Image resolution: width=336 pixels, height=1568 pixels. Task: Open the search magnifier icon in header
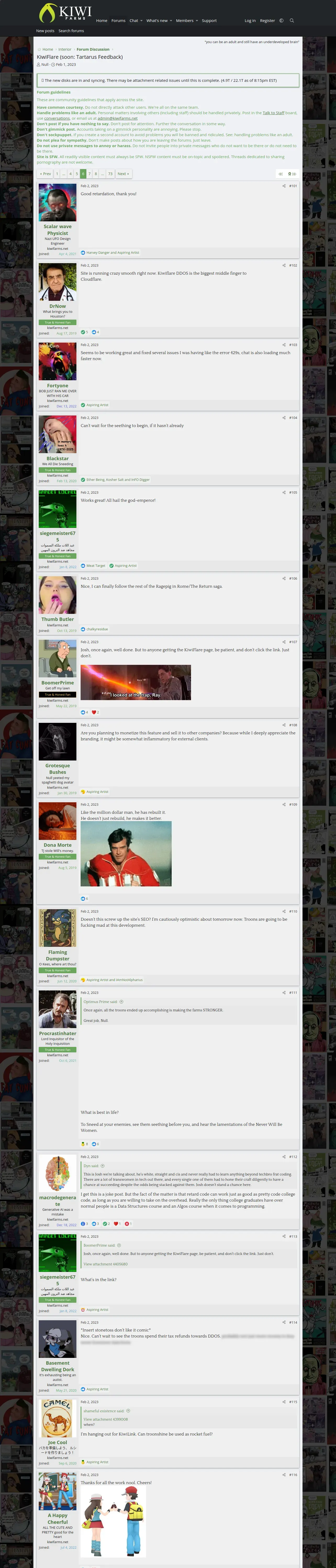[x=292, y=21]
